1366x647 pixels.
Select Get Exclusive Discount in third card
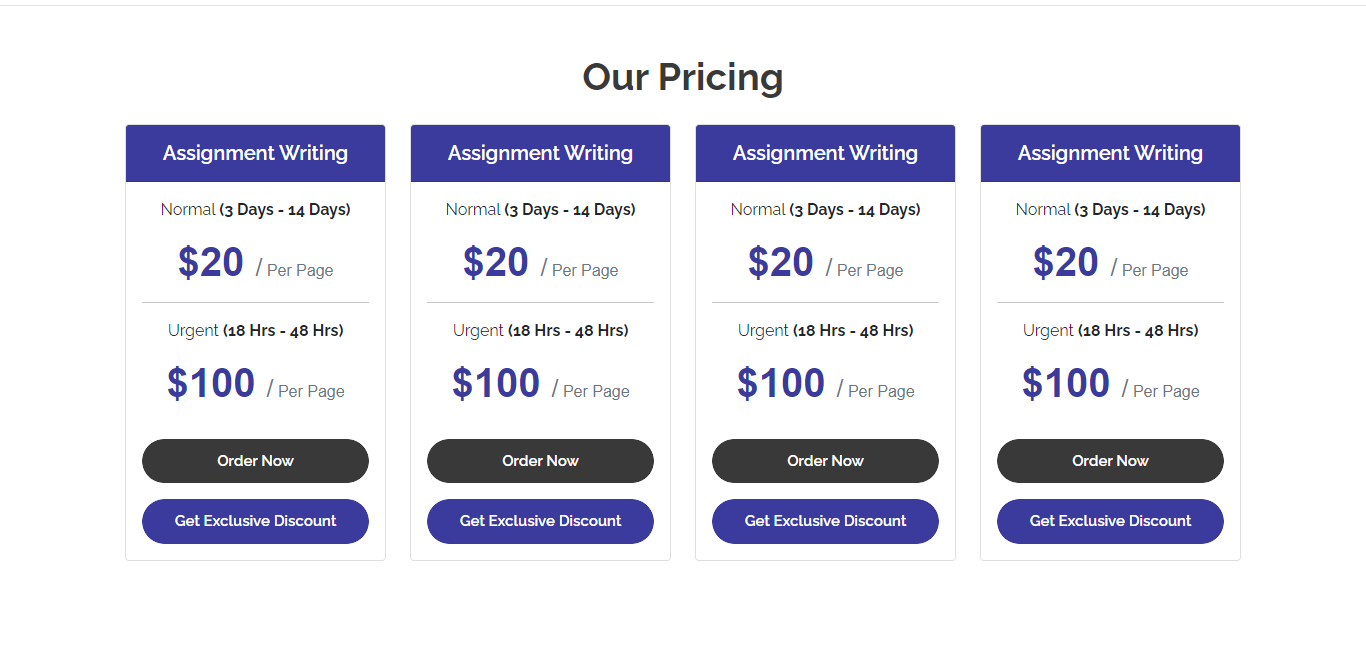pyautogui.click(x=825, y=521)
